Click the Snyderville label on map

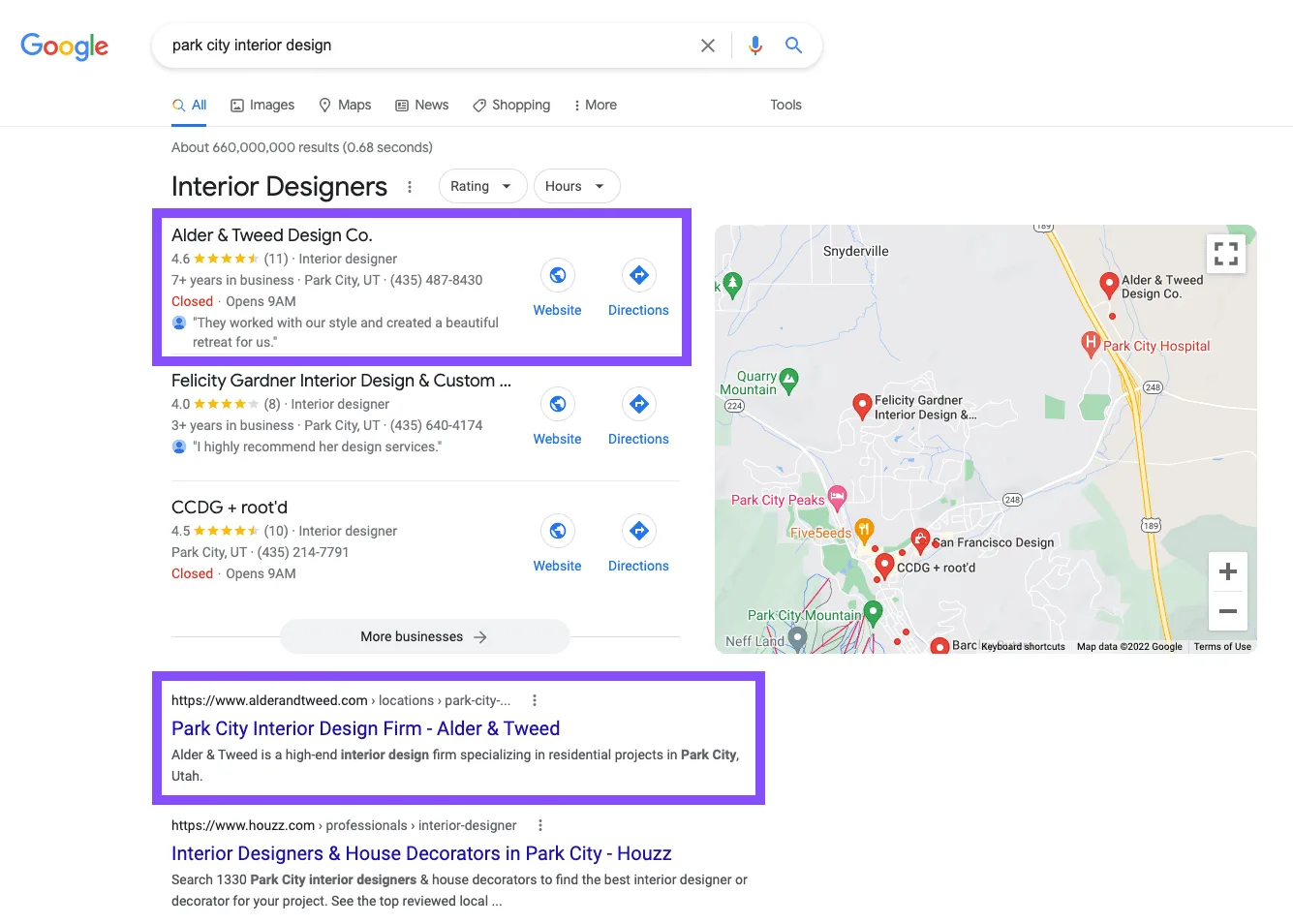point(856,251)
